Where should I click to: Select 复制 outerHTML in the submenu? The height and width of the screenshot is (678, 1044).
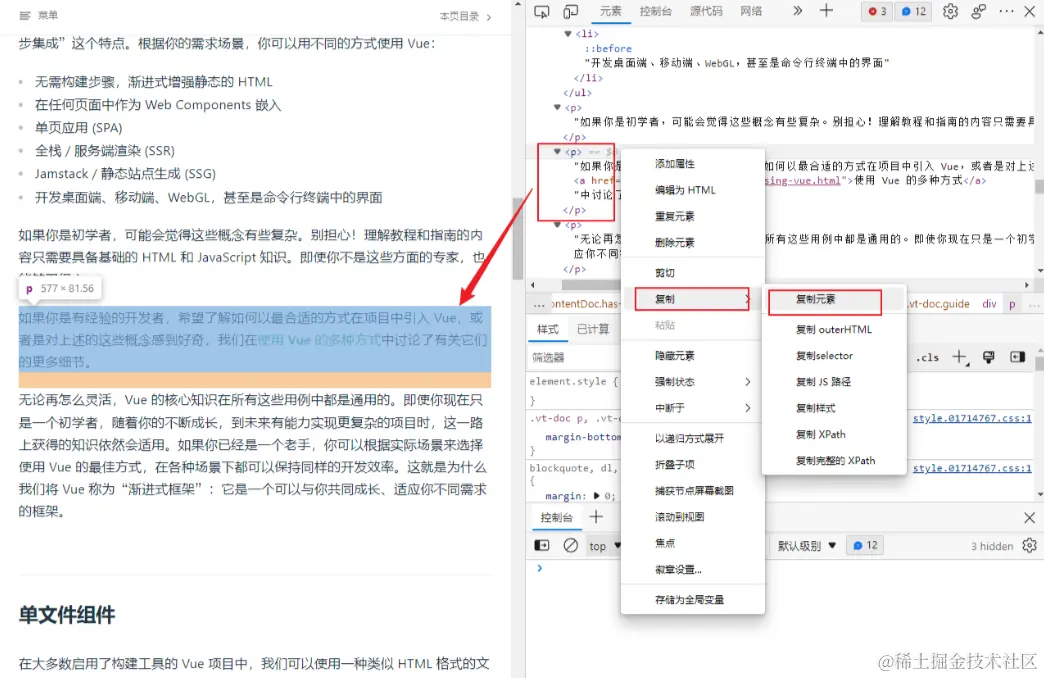point(834,330)
